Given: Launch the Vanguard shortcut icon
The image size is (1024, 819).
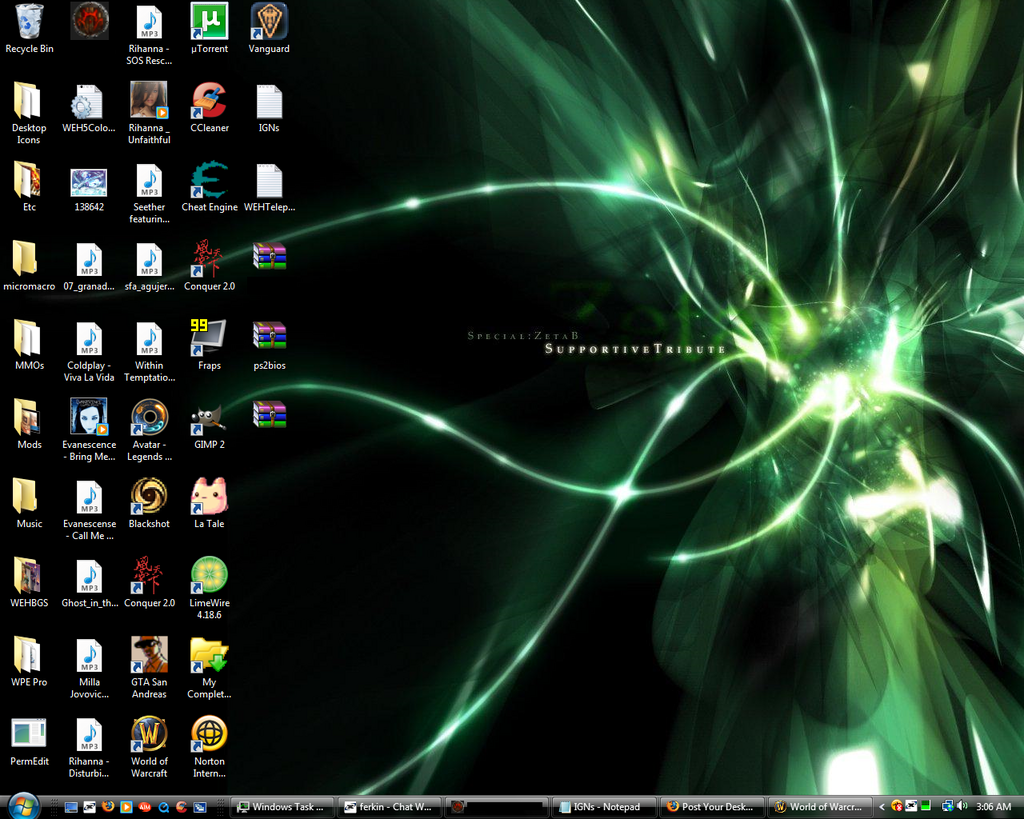Looking at the screenshot, I should pos(269,22).
